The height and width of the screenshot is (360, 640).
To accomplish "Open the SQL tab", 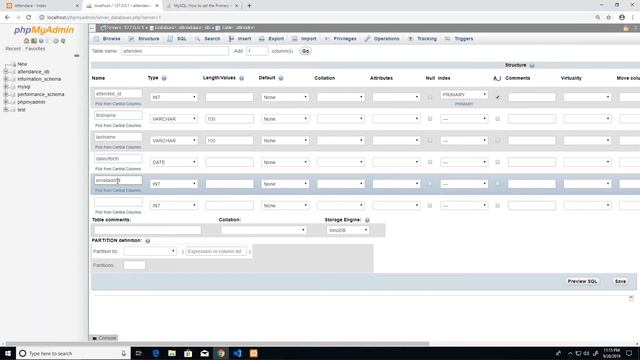I will pyautogui.click(x=178, y=39).
